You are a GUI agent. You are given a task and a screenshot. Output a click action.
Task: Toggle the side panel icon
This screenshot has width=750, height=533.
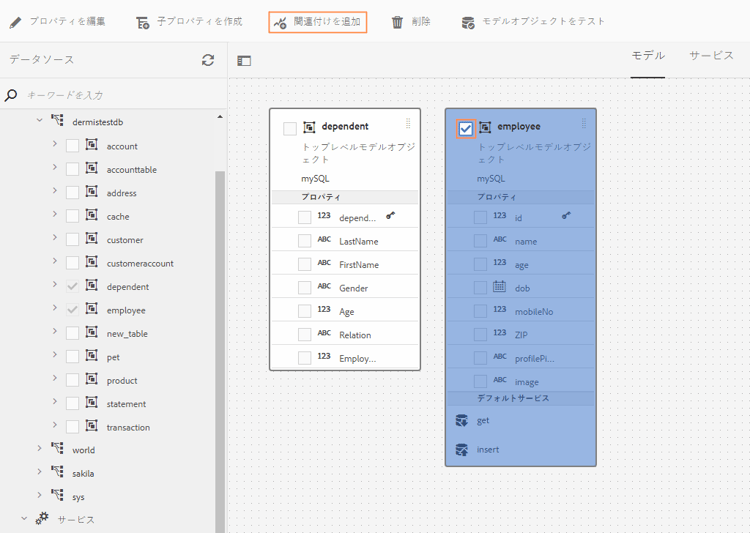click(244, 61)
